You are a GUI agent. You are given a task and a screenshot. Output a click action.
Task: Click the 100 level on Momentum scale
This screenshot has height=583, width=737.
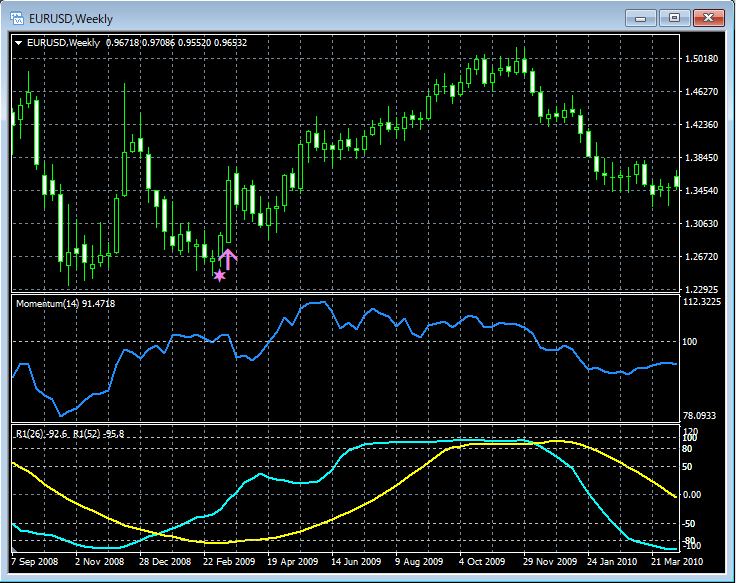(x=690, y=342)
